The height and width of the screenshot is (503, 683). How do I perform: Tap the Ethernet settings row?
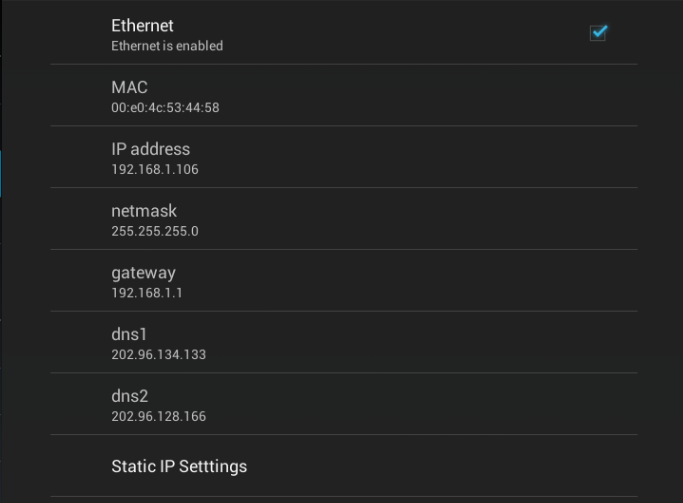coord(344,32)
